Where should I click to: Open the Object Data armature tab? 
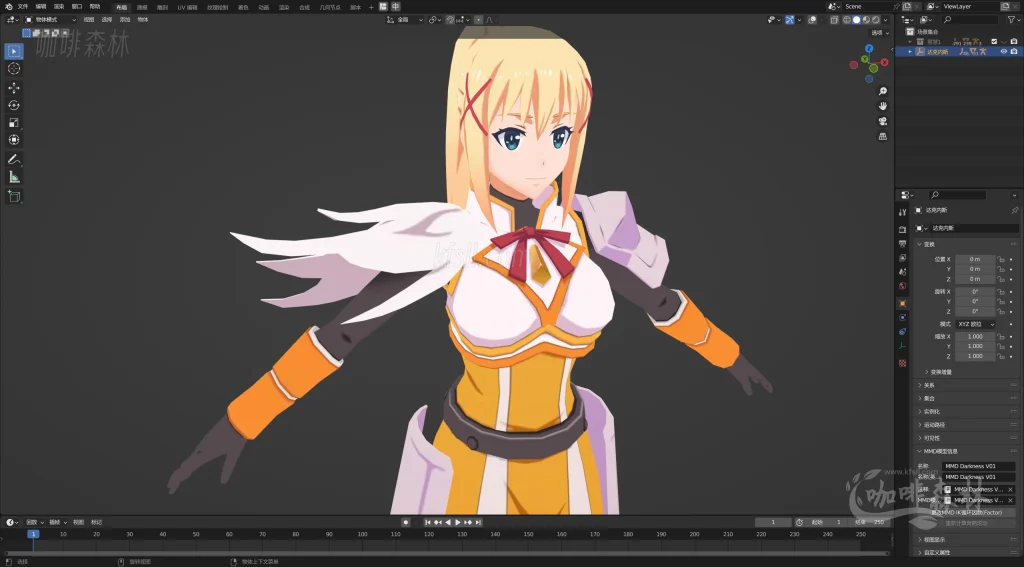[903, 346]
